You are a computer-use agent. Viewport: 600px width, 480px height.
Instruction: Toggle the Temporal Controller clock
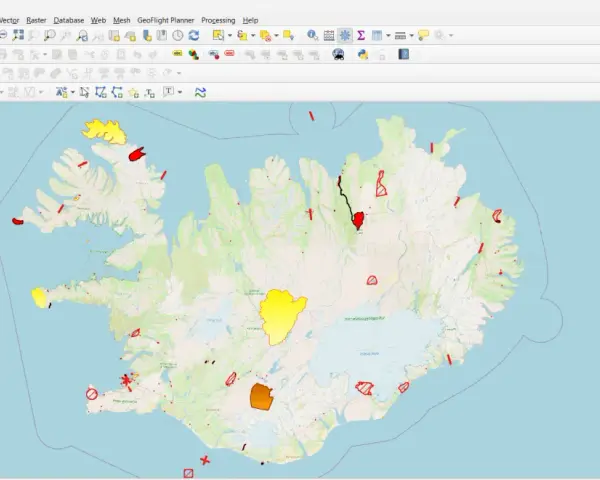coord(178,36)
